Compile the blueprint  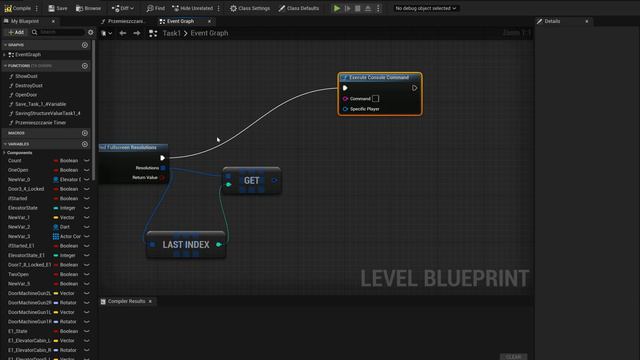tap(18, 8)
